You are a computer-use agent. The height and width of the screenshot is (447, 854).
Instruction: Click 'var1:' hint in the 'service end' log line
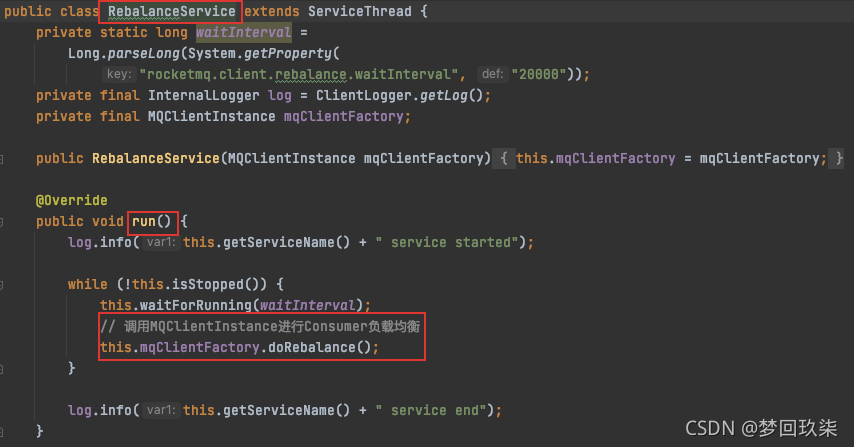pos(160,410)
